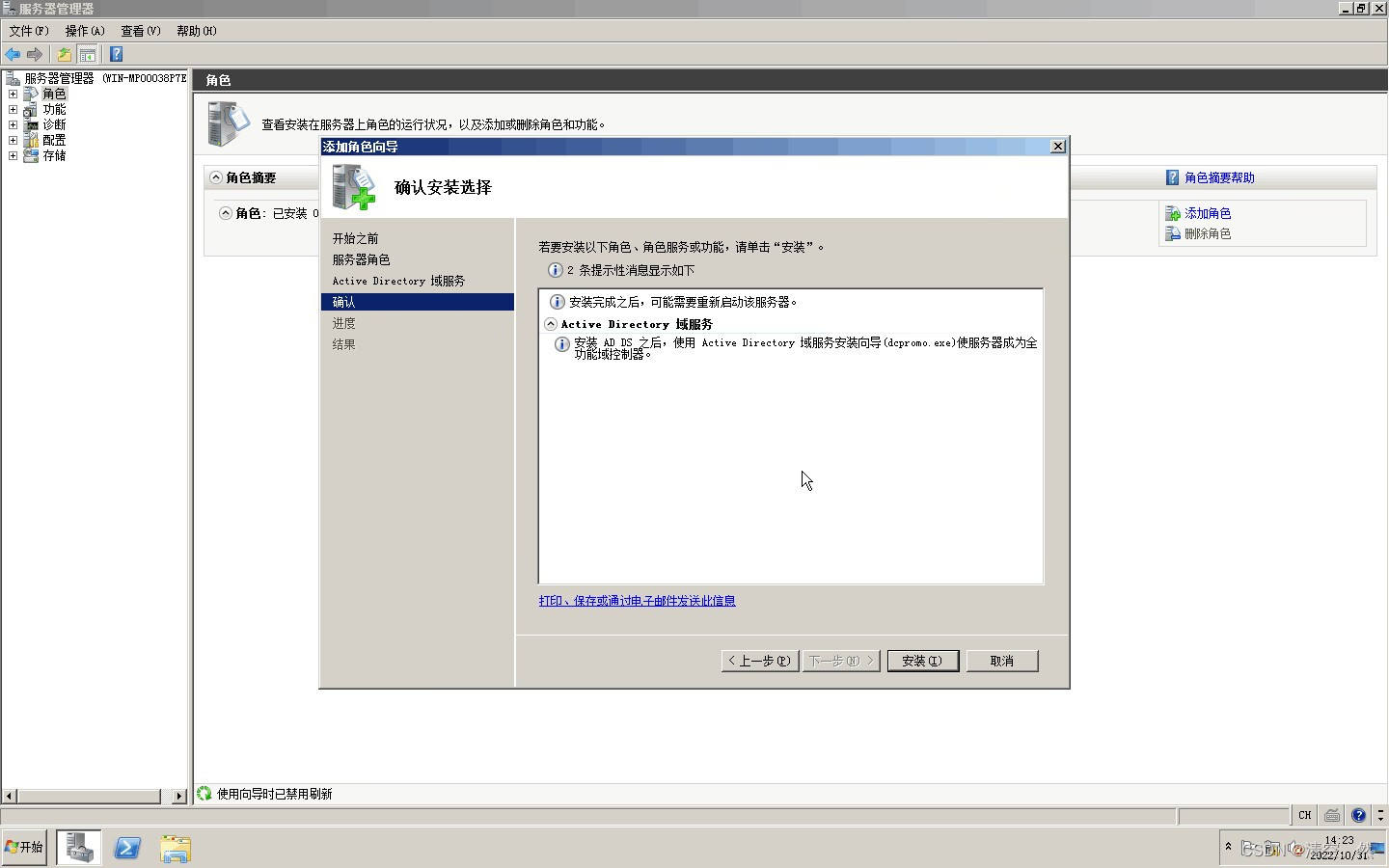This screenshot has height=868, width=1389.
Task: Click the 删除角色 text link
Action: click(1208, 234)
